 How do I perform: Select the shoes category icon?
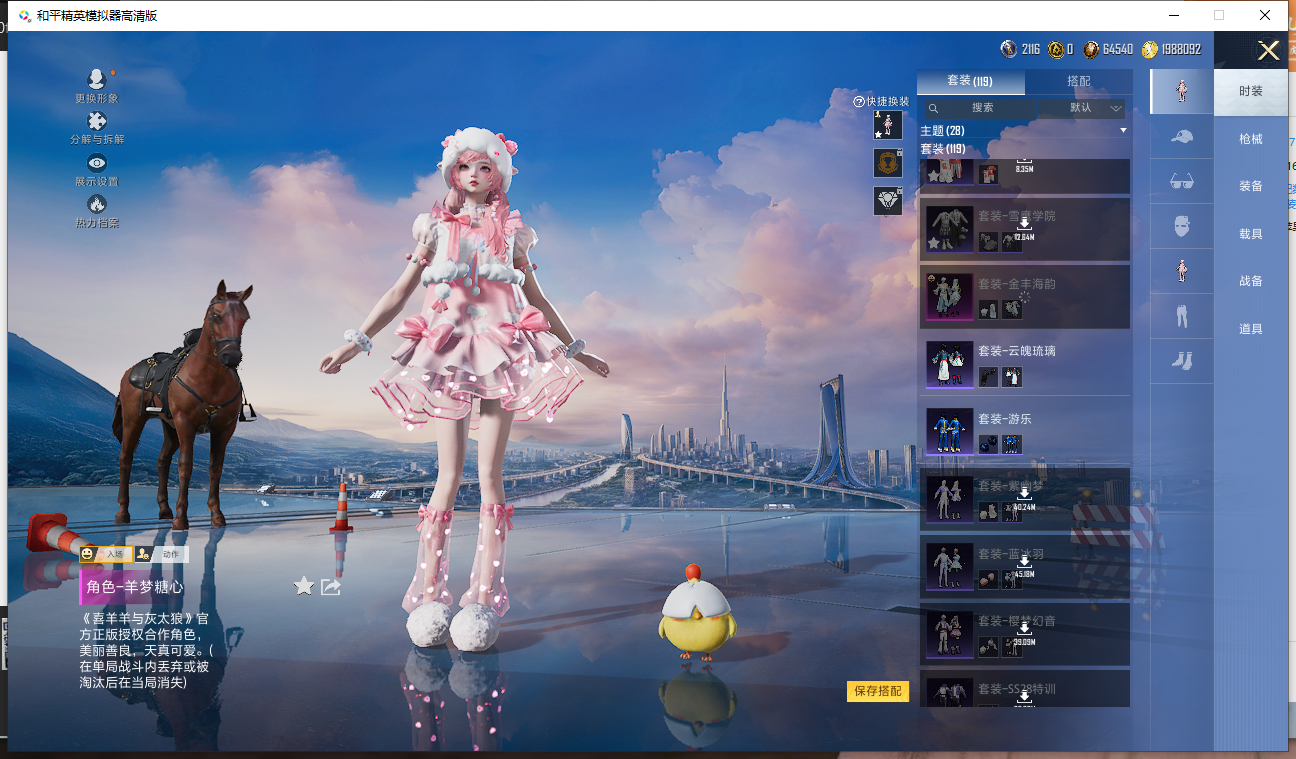(x=1181, y=362)
